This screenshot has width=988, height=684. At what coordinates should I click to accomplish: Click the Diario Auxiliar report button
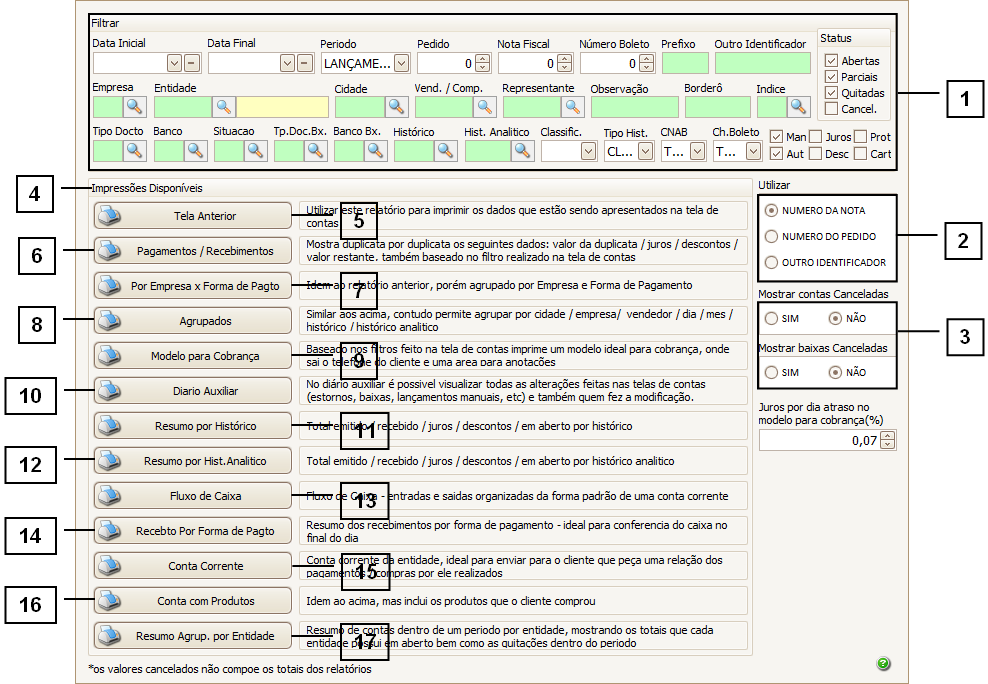(x=192, y=390)
